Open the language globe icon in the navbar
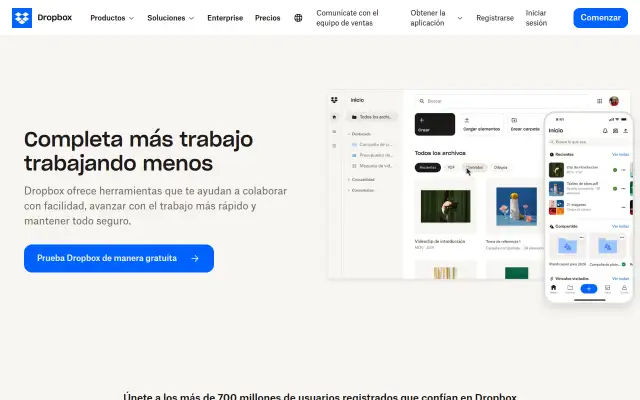640x400 pixels. pyautogui.click(x=298, y=18)
